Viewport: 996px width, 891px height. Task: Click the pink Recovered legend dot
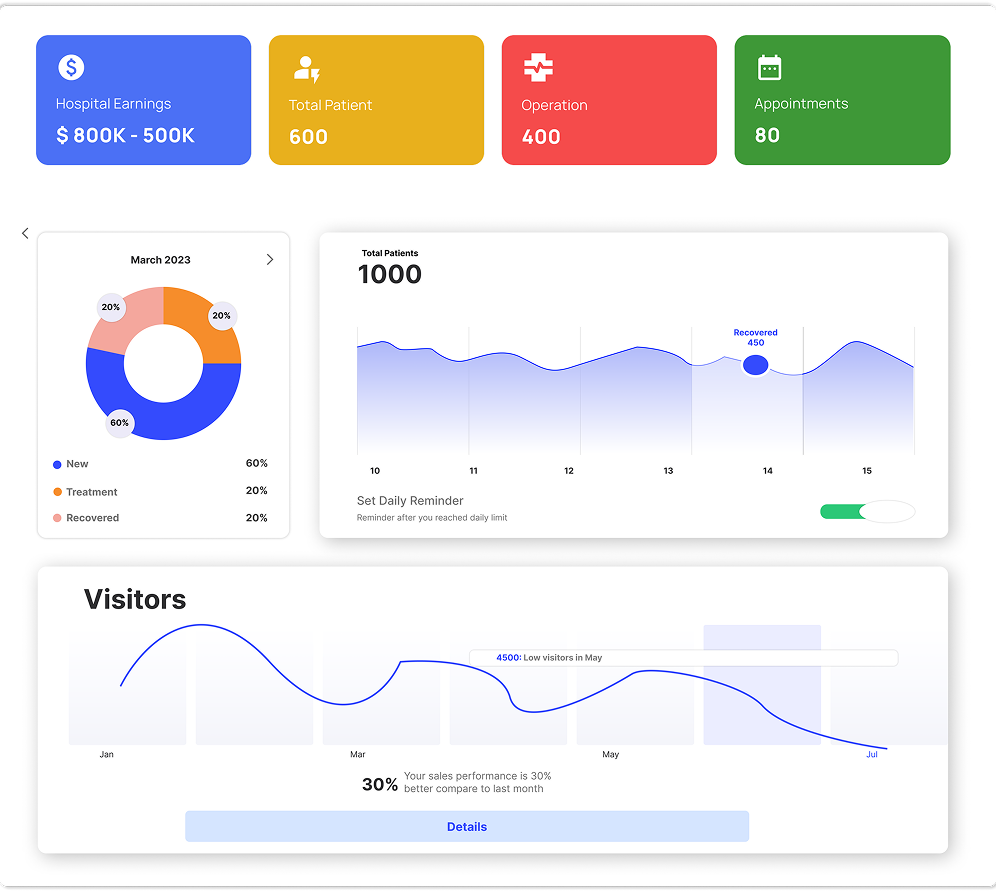coord(57,518)
